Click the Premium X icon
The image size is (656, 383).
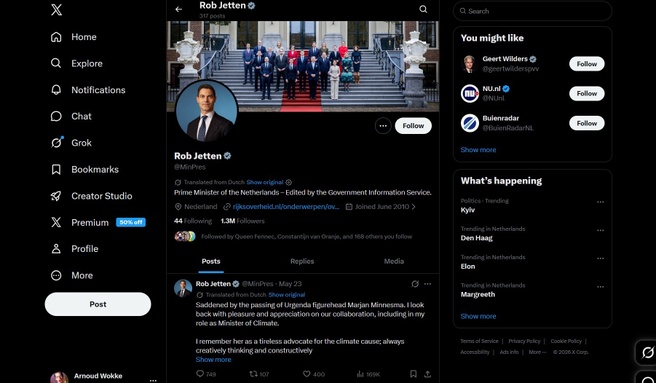[x=56, y=222]
